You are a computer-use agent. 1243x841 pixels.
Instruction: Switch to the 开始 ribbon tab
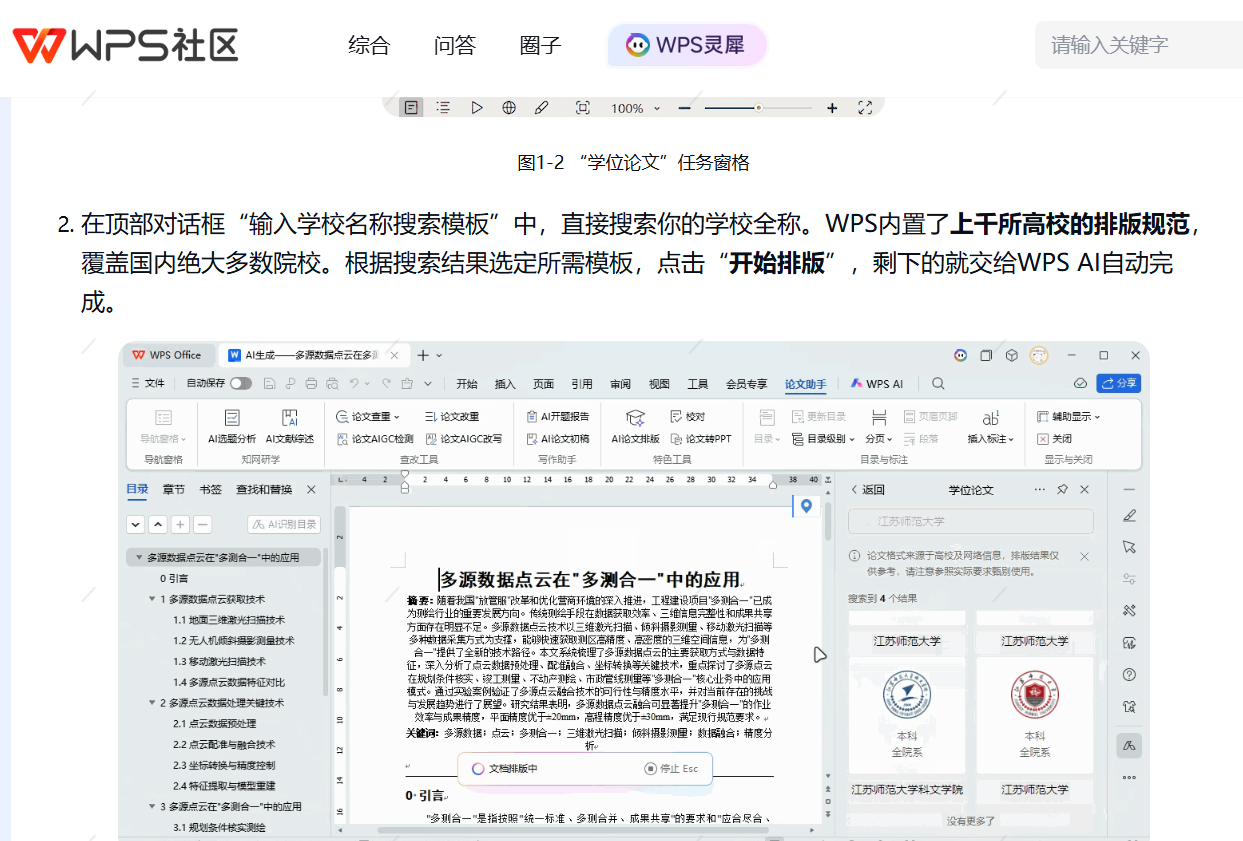[x=467, y=384]
